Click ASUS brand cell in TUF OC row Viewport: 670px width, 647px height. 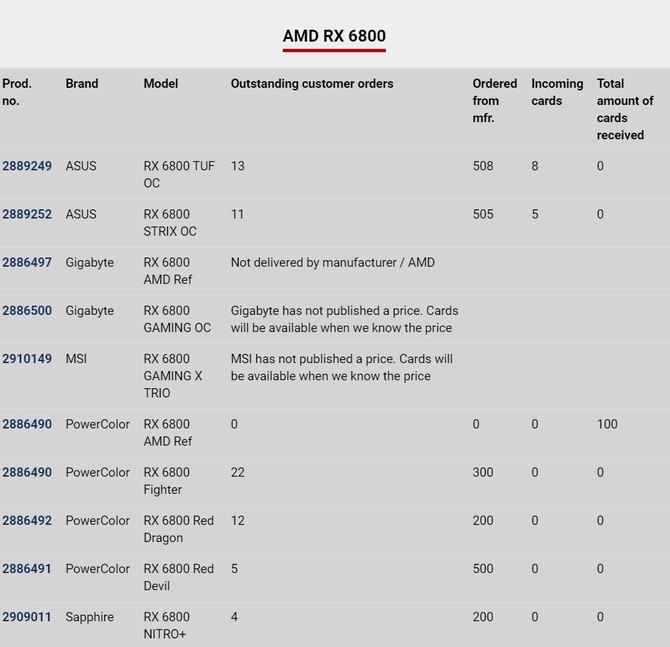tap(81, 166)
